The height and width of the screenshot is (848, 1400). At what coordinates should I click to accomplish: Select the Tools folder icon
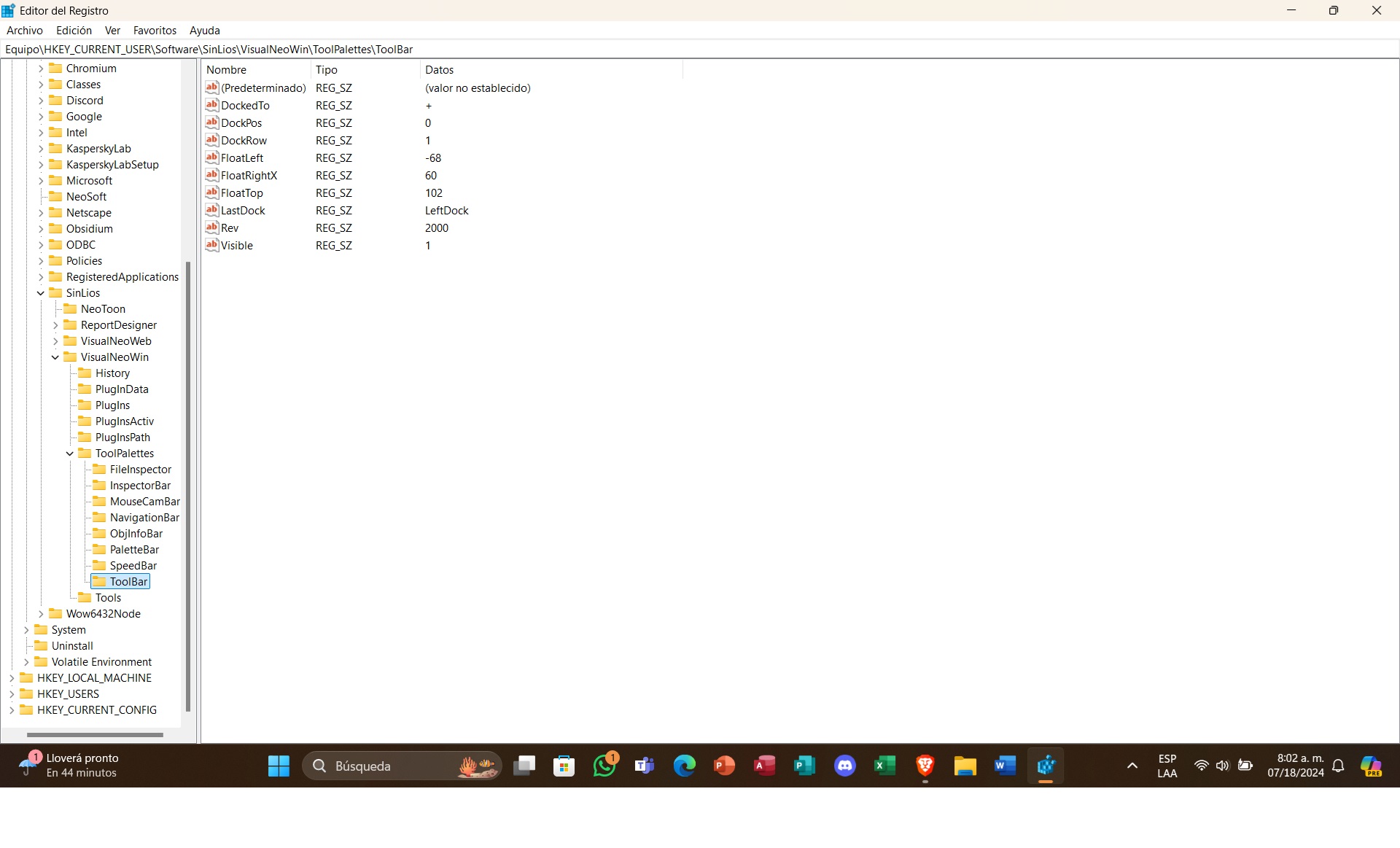[85, 598]
